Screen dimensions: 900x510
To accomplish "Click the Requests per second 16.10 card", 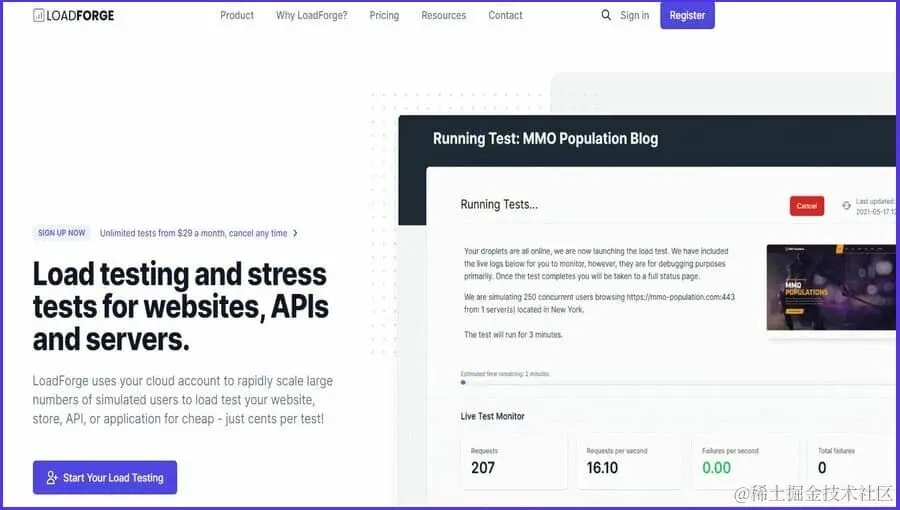I will point(629,462).
